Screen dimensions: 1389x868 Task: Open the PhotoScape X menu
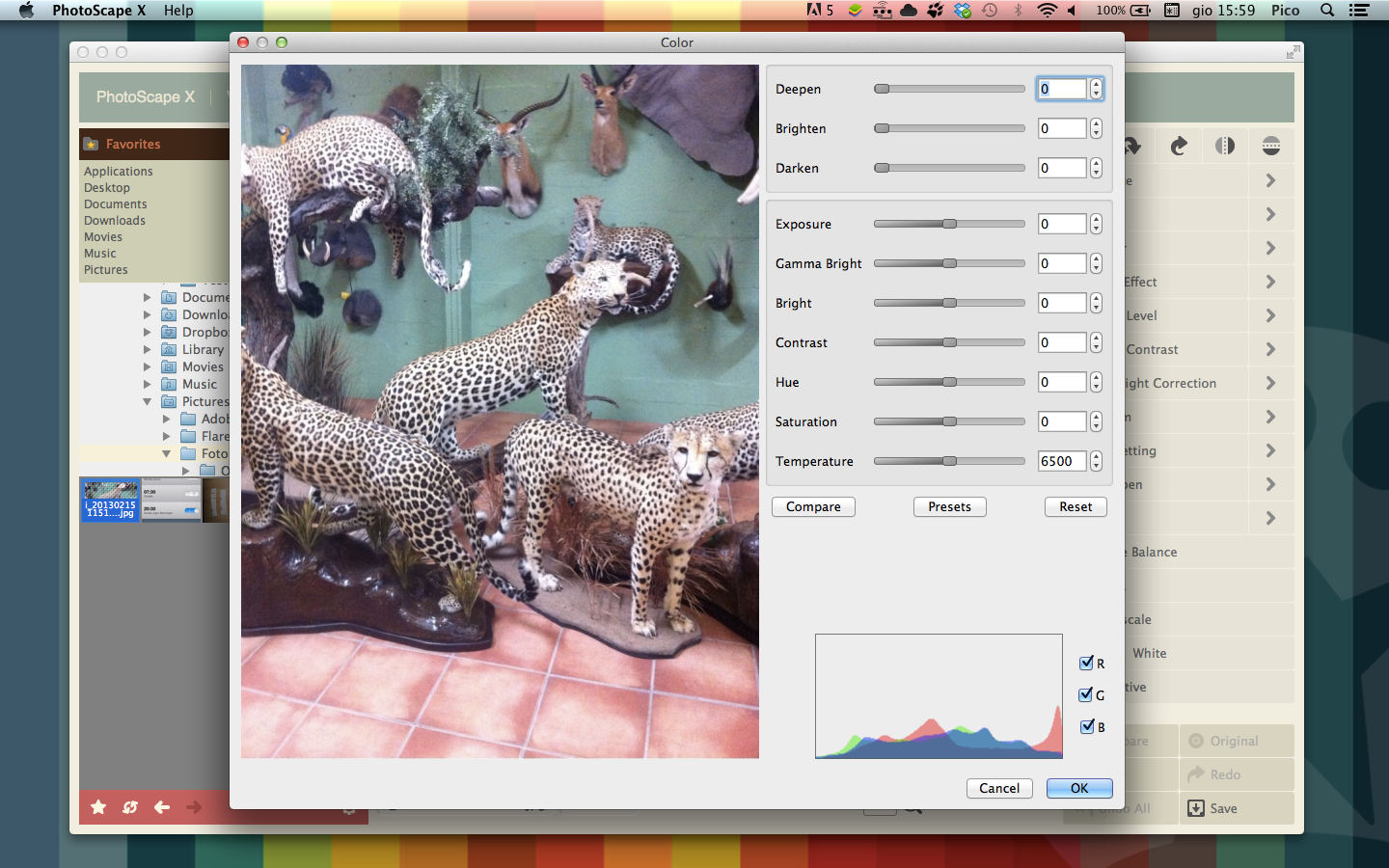pyautogui.click(x=98, y=11)
